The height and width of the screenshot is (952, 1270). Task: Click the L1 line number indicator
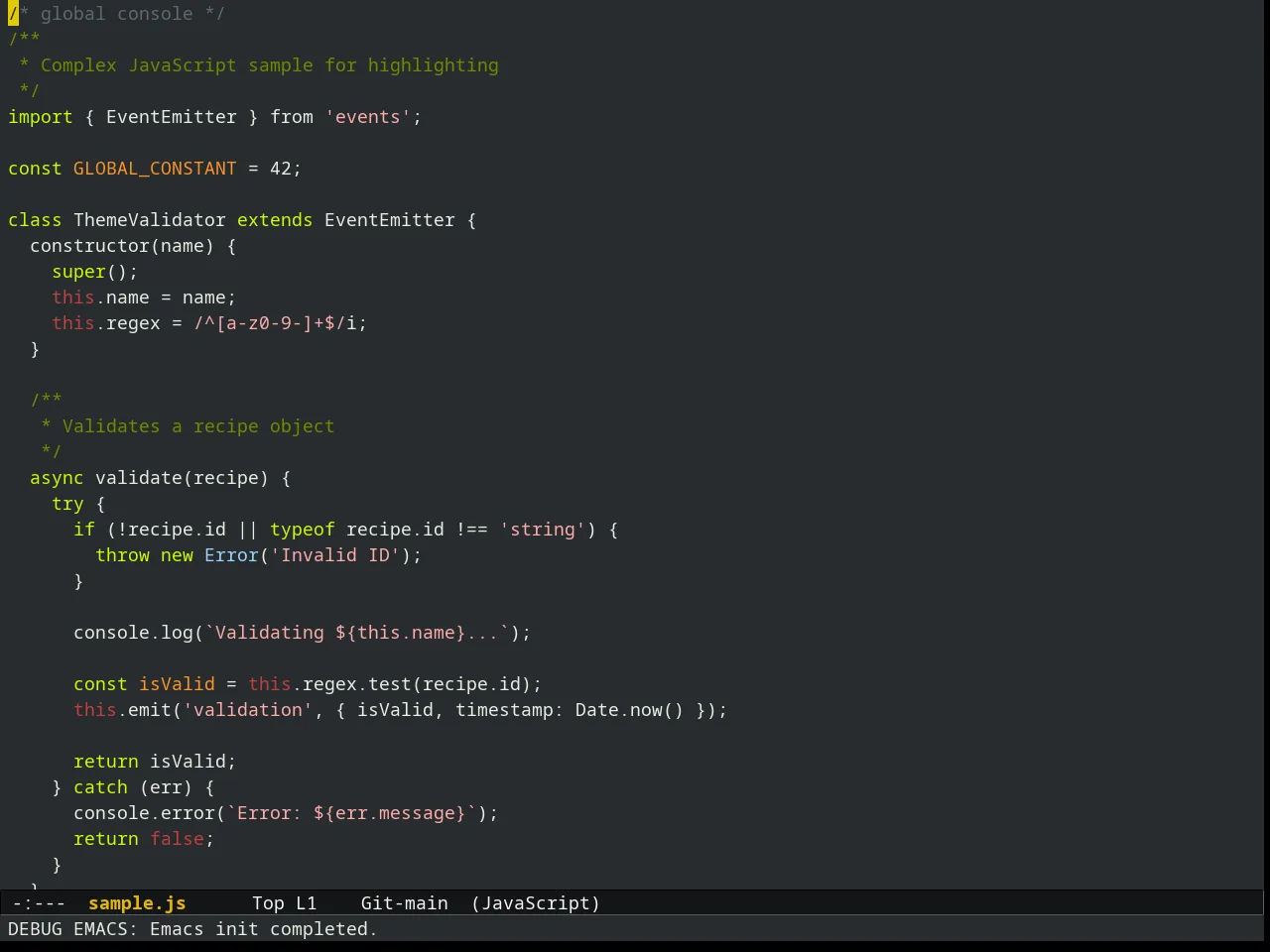306,903
